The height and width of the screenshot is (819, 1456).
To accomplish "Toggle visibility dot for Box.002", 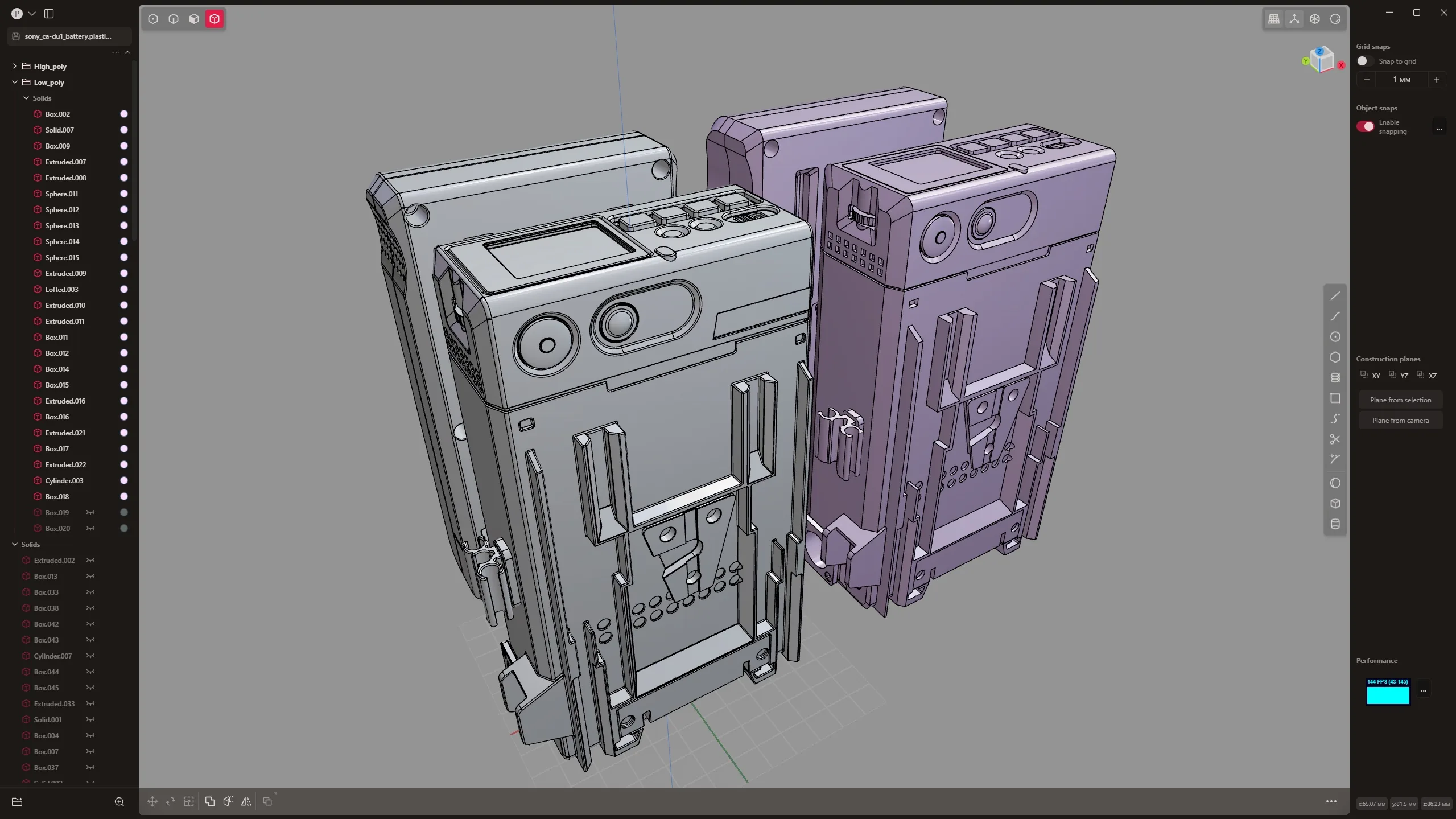I will [x=124, y=114].
